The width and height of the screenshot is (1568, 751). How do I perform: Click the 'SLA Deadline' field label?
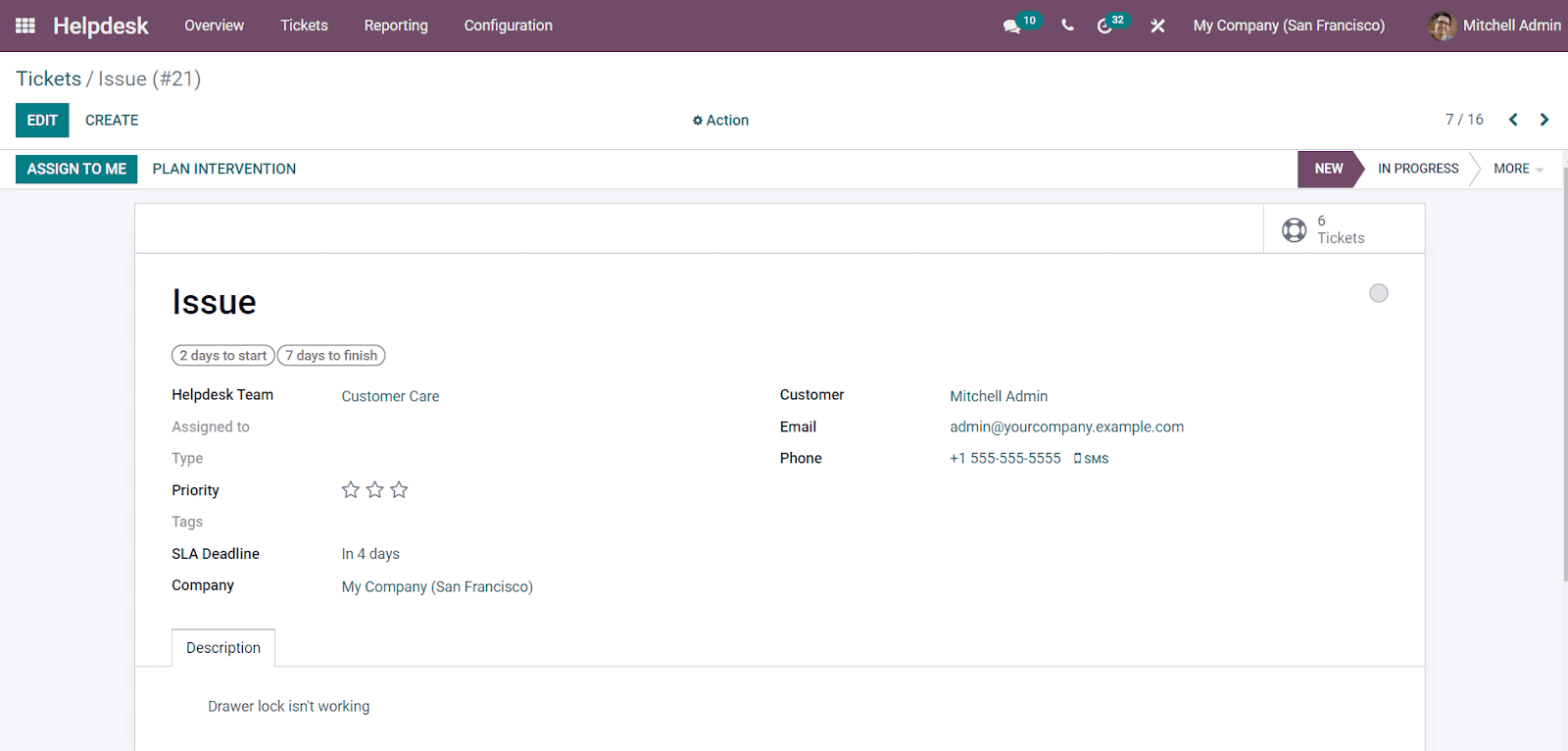pyautogui.click(x=216, y=554)
